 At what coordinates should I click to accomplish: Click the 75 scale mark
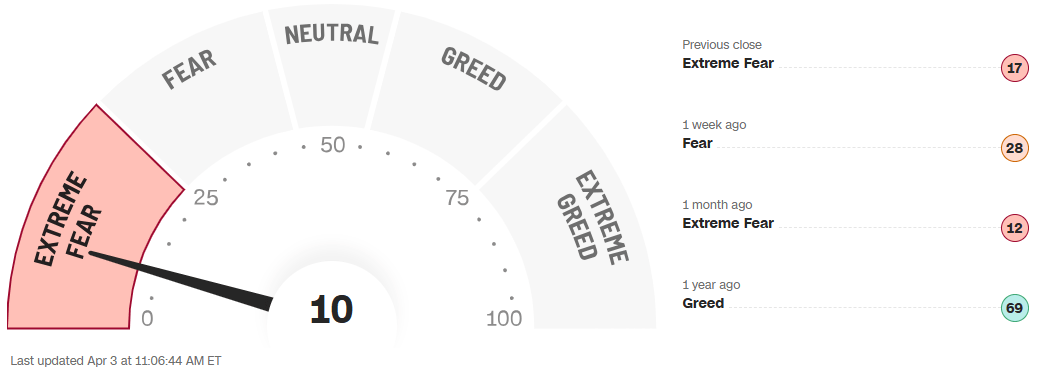point(457,198)
